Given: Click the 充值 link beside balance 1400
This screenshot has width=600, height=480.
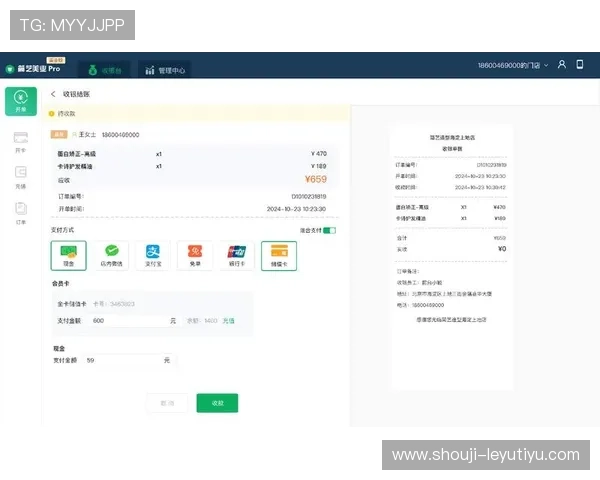Looking at the screenshot, I should [x=228, y=321].
